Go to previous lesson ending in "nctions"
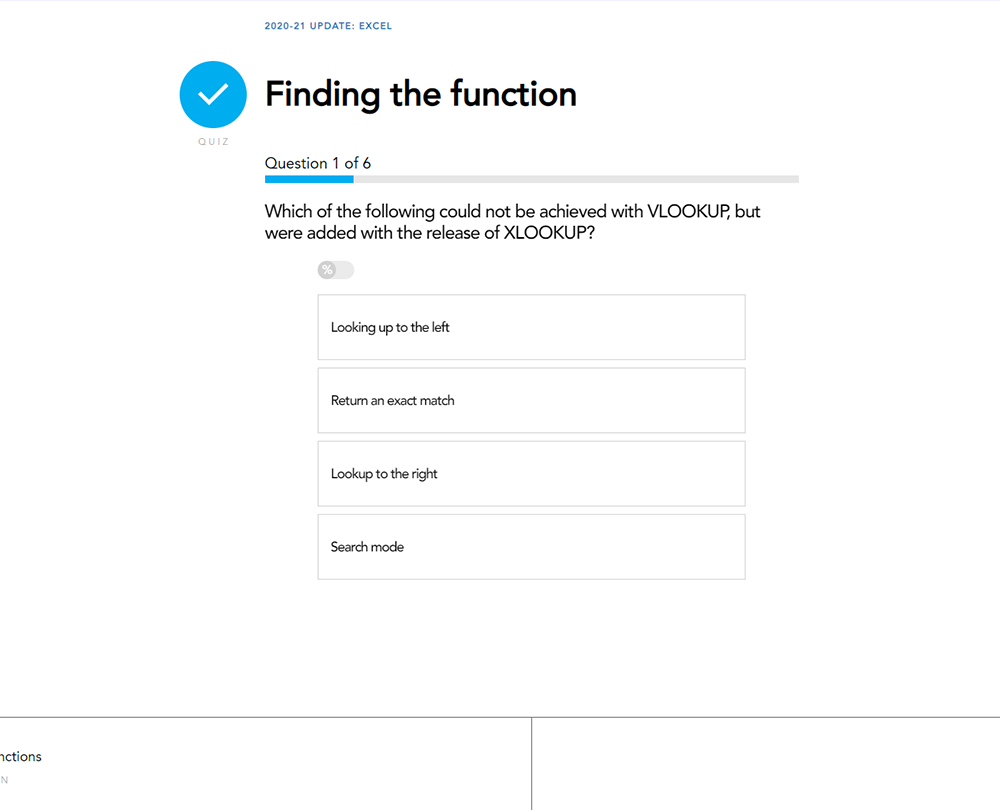The image size is (1000, 810). tap(21, 757)
